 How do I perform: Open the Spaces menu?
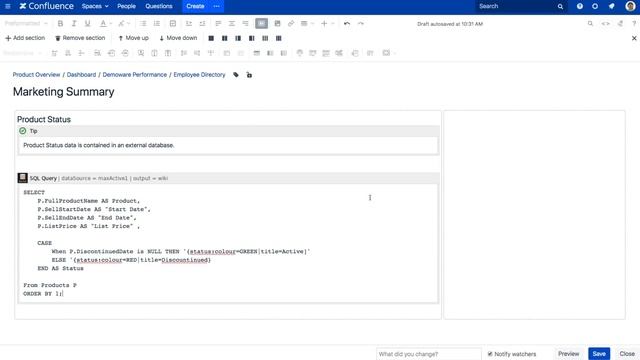[95, 6]
